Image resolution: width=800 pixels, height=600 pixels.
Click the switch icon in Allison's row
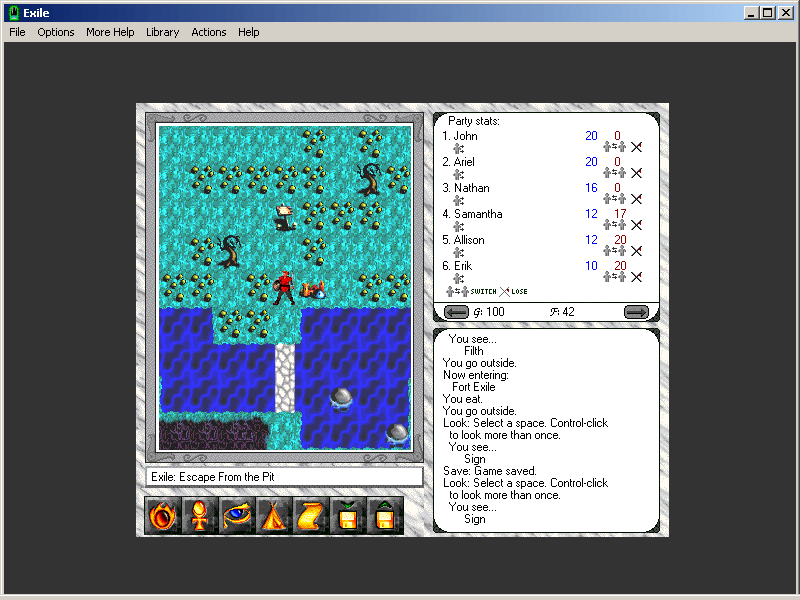pos(614,251)
